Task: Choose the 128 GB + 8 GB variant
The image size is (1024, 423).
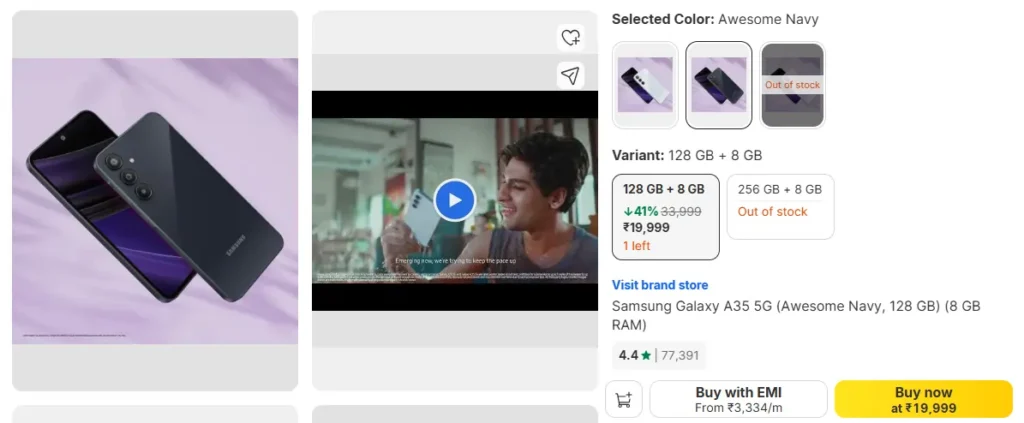Action: (x=665, y=217)
